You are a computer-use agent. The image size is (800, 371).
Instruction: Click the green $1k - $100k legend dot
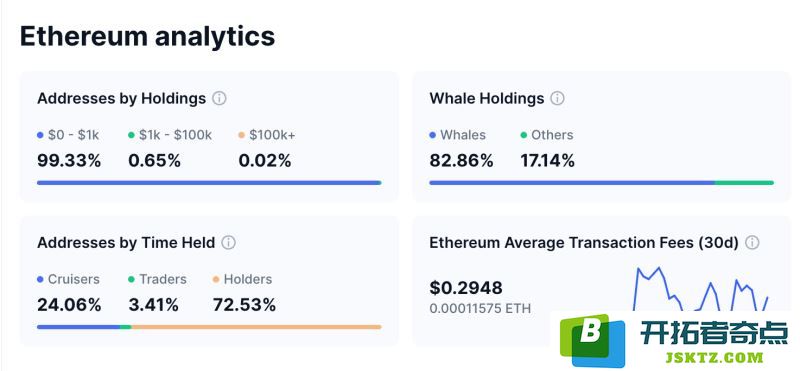(x=131, y=135)
